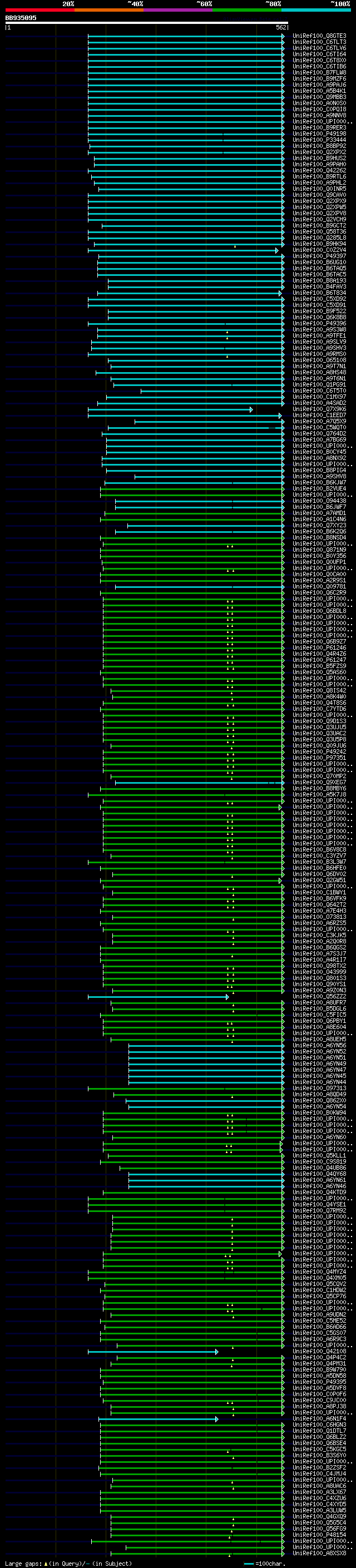356x1568 pixels.
Task: Click the red 20% identity color segment
Action: point(40,11)
